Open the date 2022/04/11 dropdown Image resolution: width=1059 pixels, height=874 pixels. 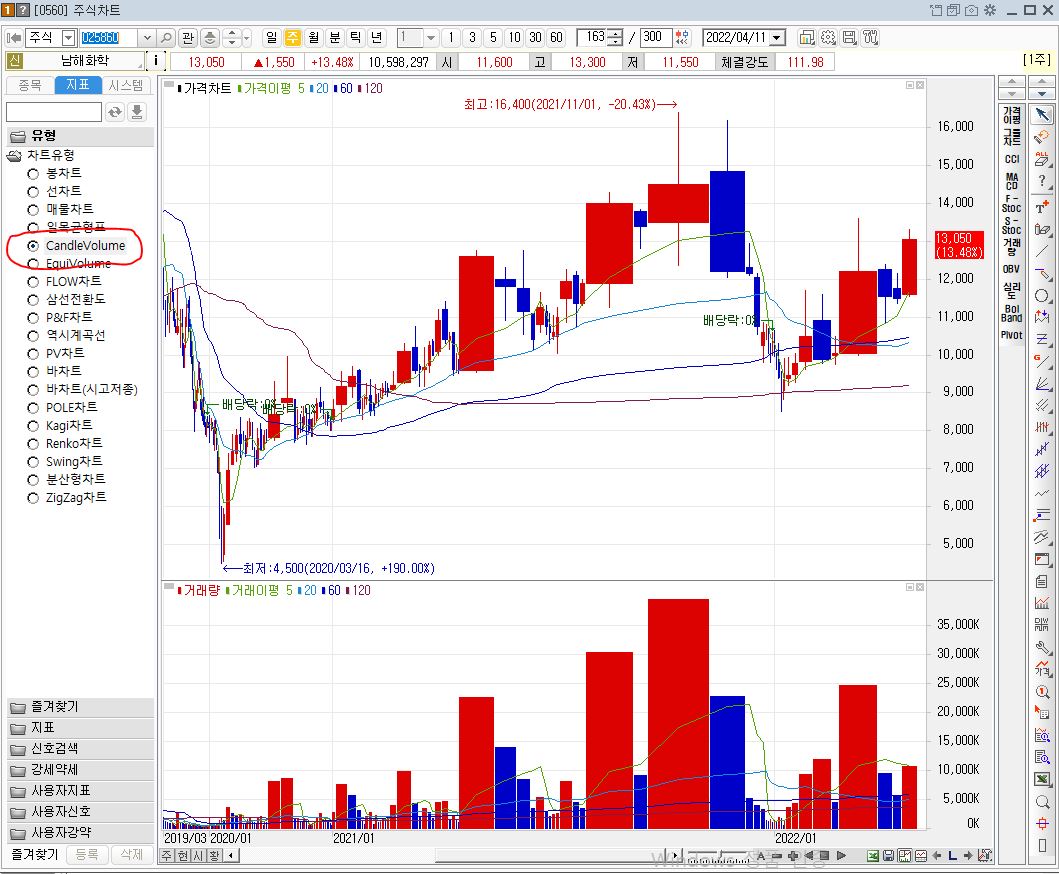[x=777, y=38]
